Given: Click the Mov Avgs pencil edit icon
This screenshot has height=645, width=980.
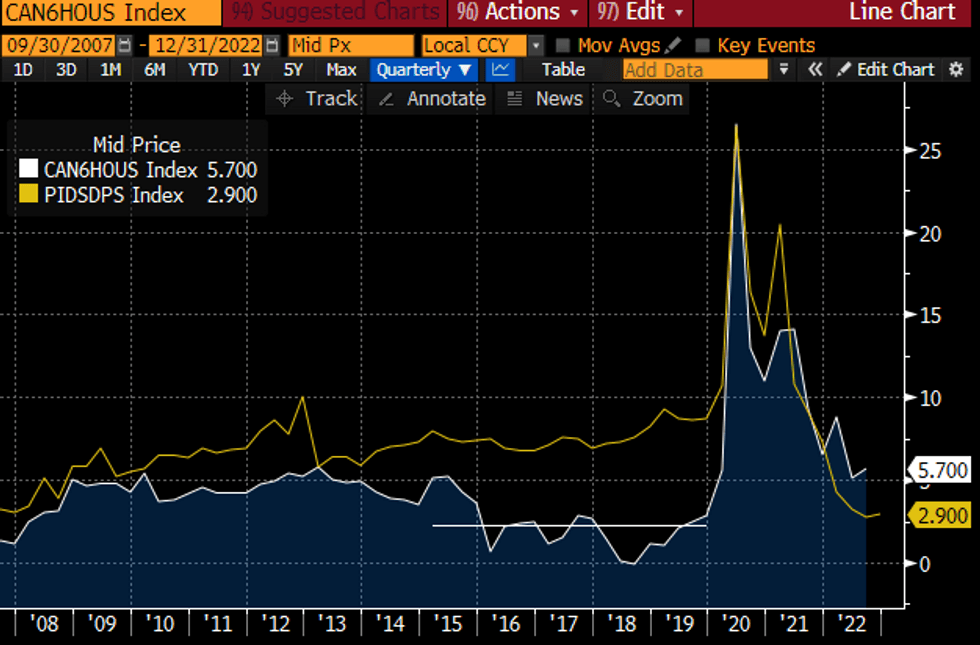Looking at the screenshot, I should click(x=673, y=46).
